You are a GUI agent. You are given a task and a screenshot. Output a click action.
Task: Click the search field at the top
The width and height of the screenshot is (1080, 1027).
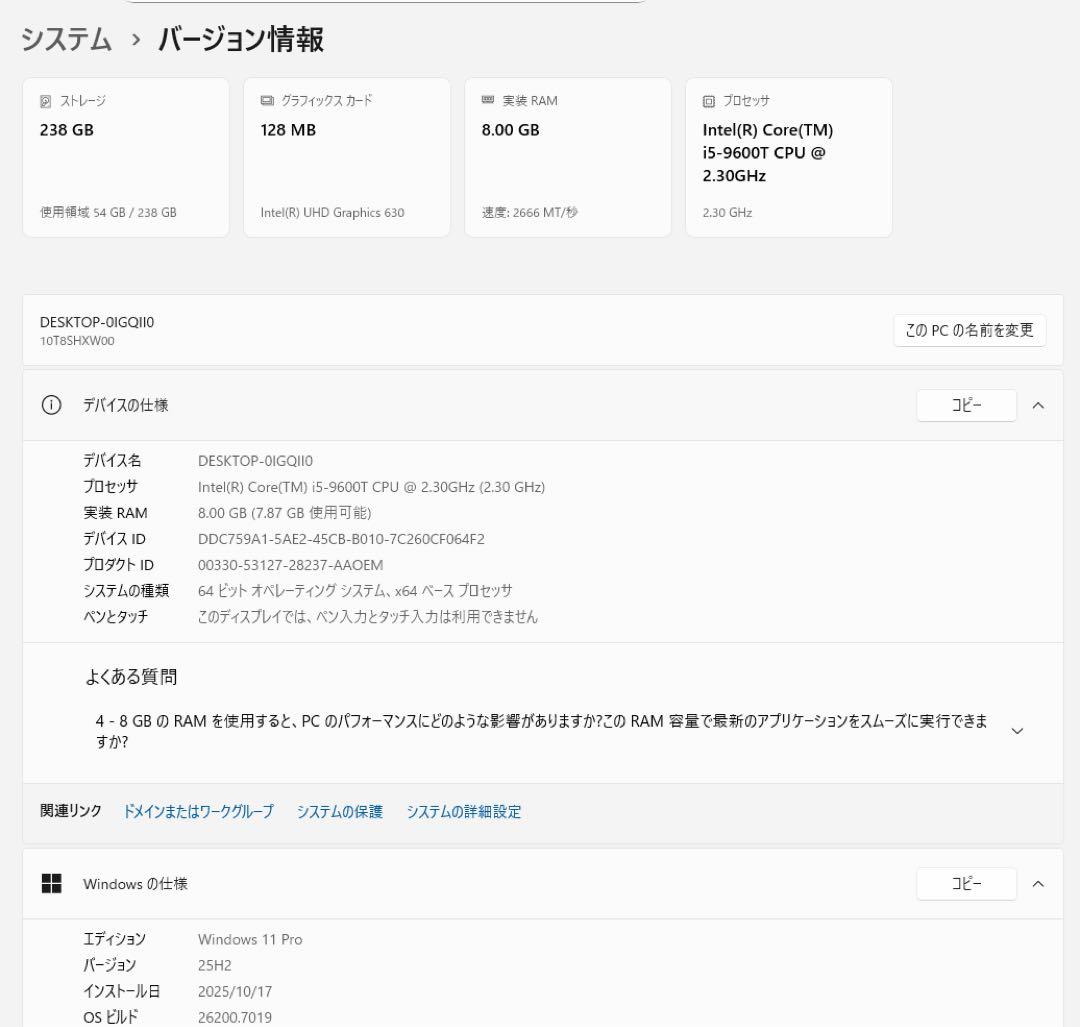(385, 3)
